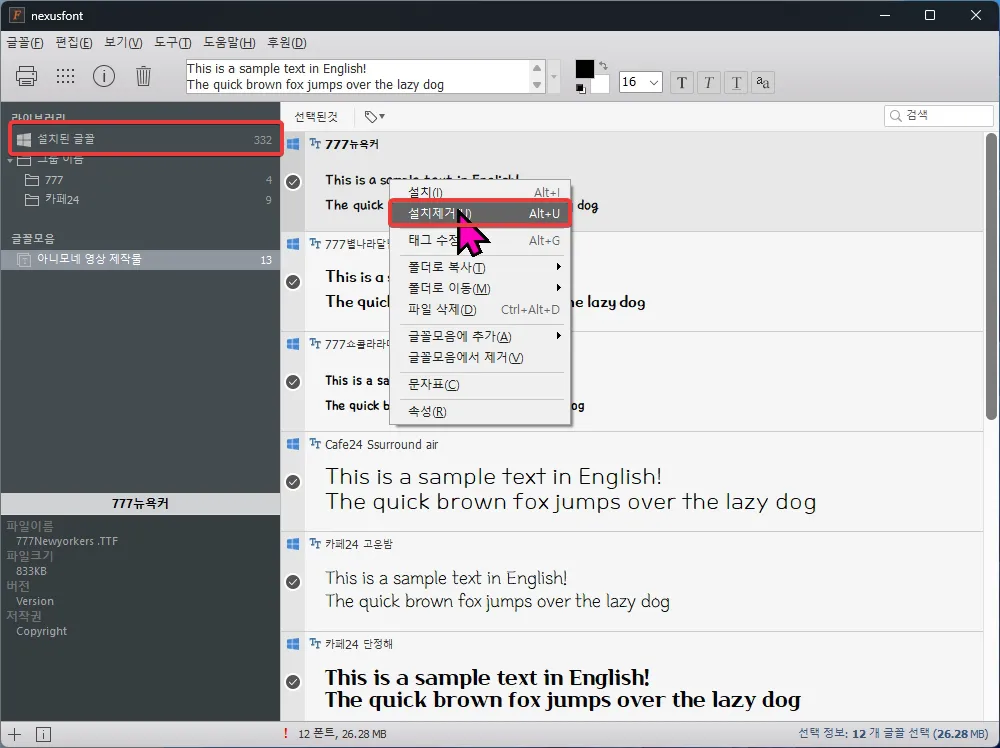Screen dimensions: 1000x748
Task: Click the white background color swatch
Action: [x=600, y=84]
